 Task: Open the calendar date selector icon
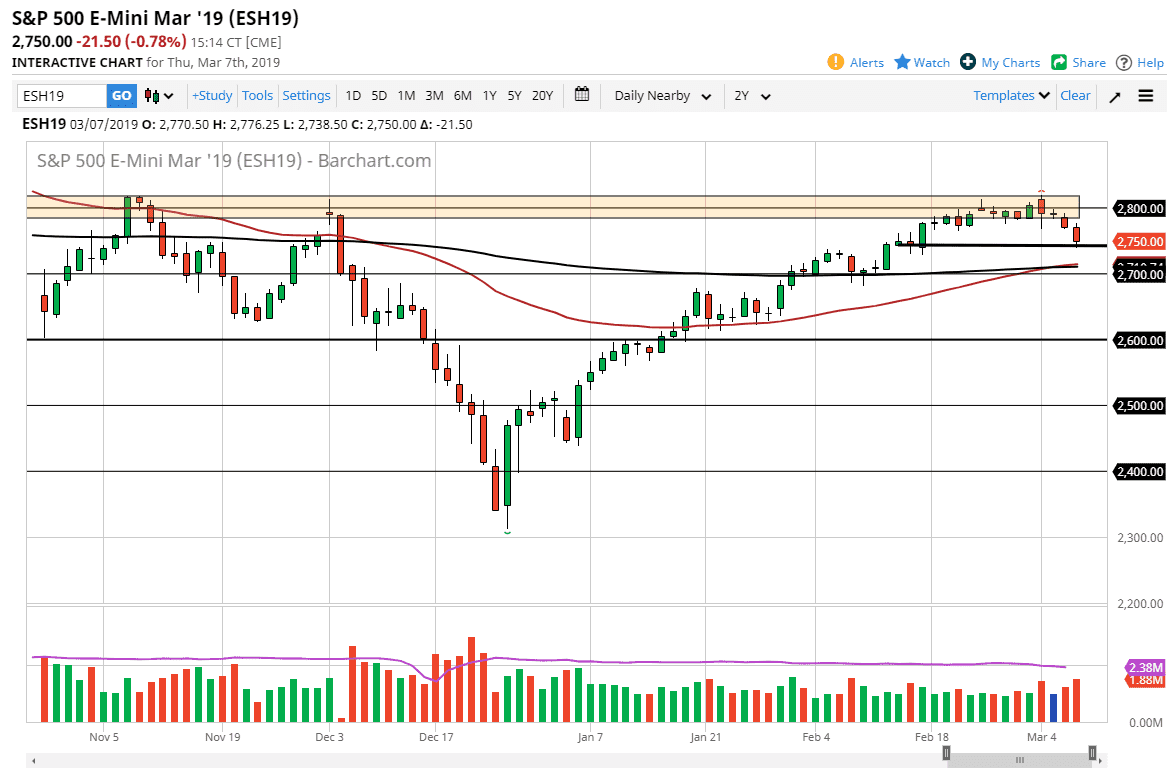(581, 95)
